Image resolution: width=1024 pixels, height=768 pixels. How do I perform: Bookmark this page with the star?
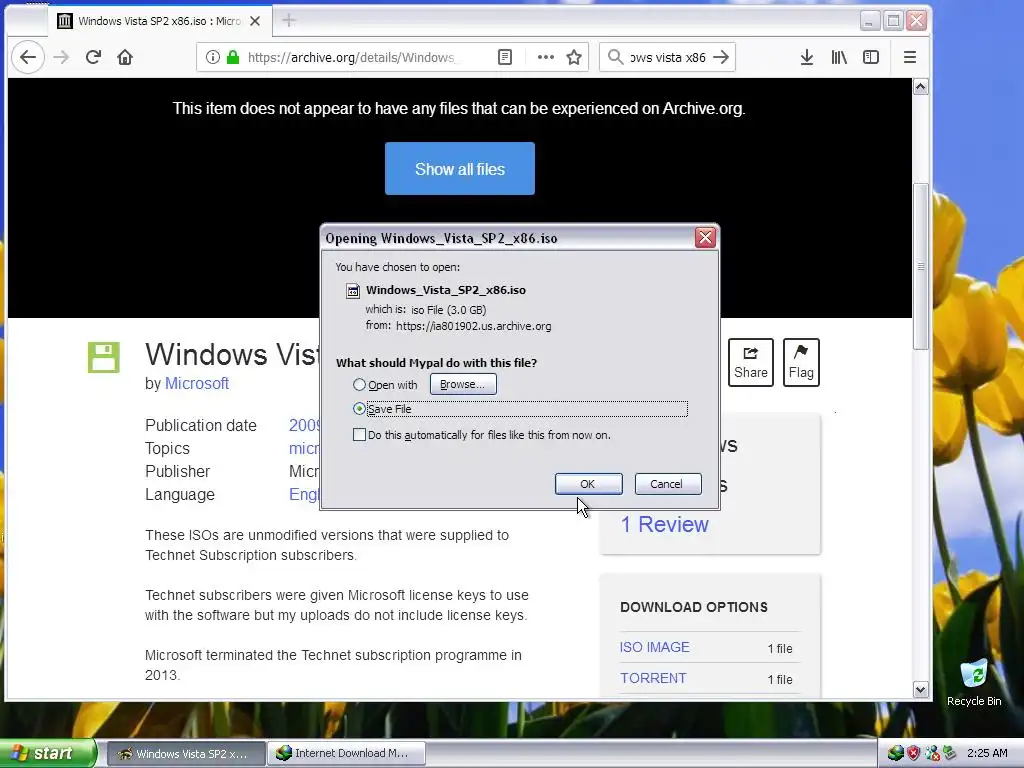574,57
